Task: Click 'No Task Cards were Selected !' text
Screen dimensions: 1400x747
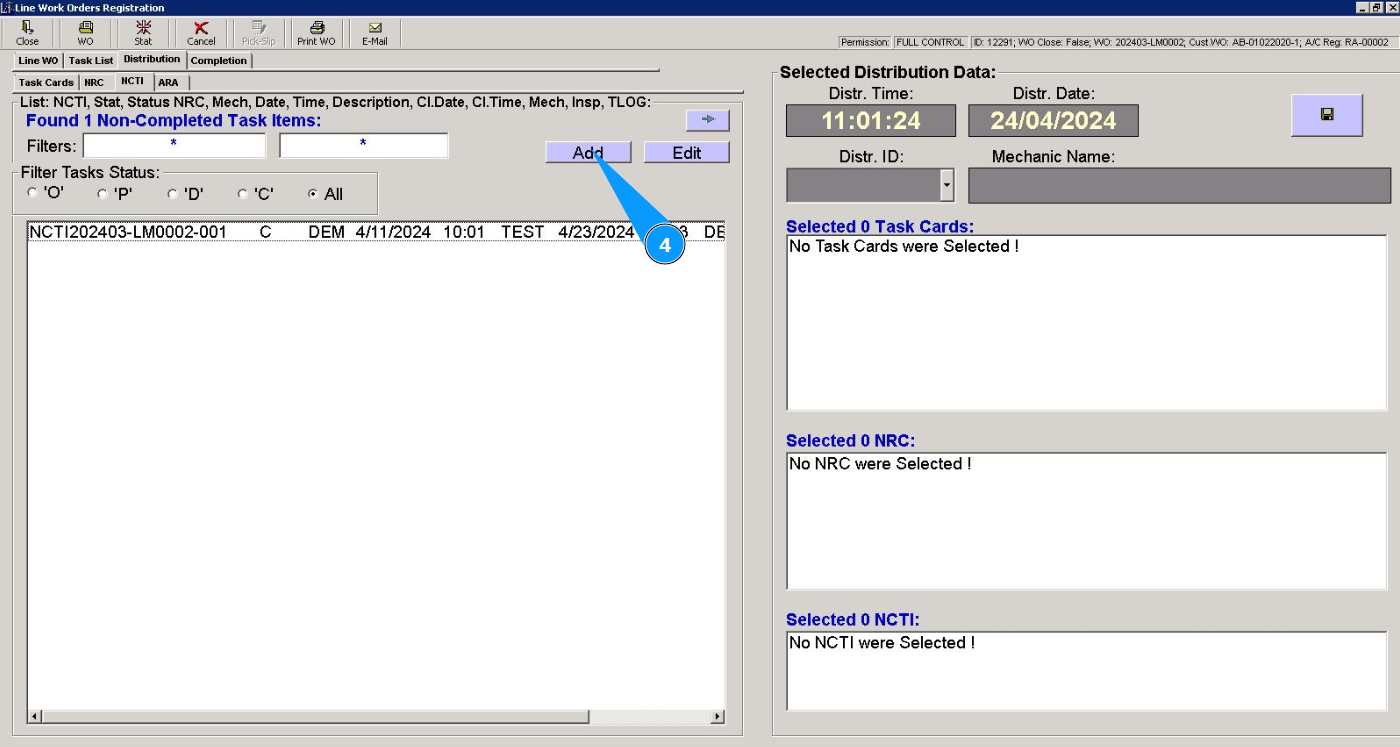Action: tap(904, 246)
